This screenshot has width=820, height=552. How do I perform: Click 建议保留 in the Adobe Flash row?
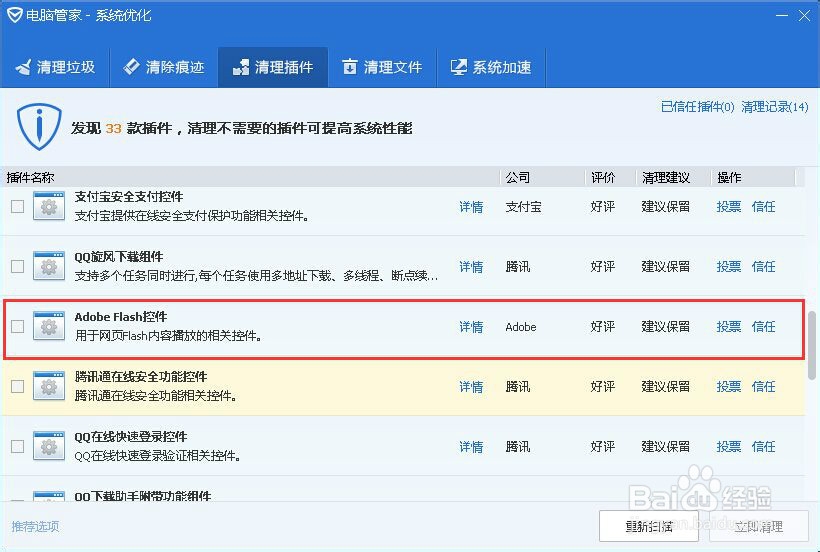pyautogui.click(x=666, y=327)
